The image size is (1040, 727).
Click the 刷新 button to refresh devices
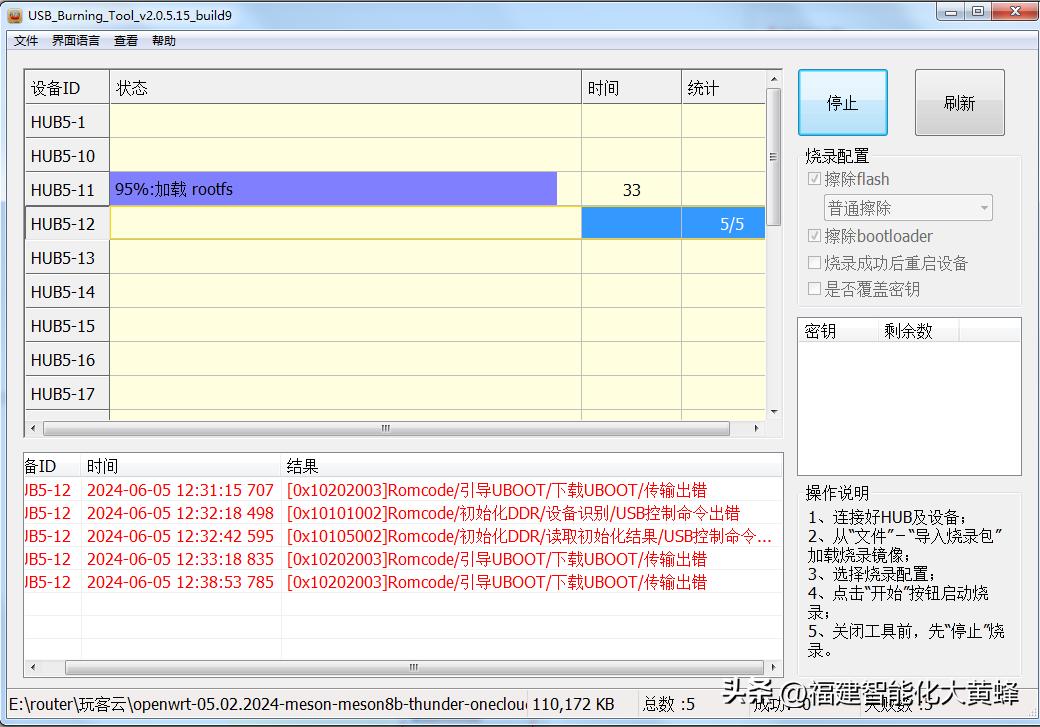pyautogui.click(x=958, y=102)
